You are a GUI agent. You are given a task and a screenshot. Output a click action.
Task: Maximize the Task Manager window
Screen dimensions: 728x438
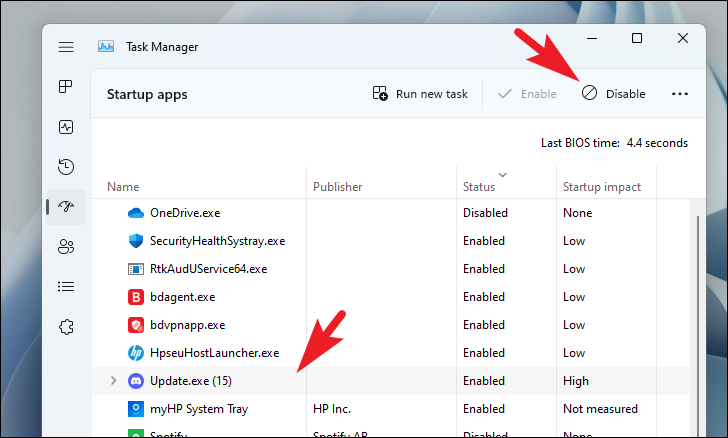(637, 38)
